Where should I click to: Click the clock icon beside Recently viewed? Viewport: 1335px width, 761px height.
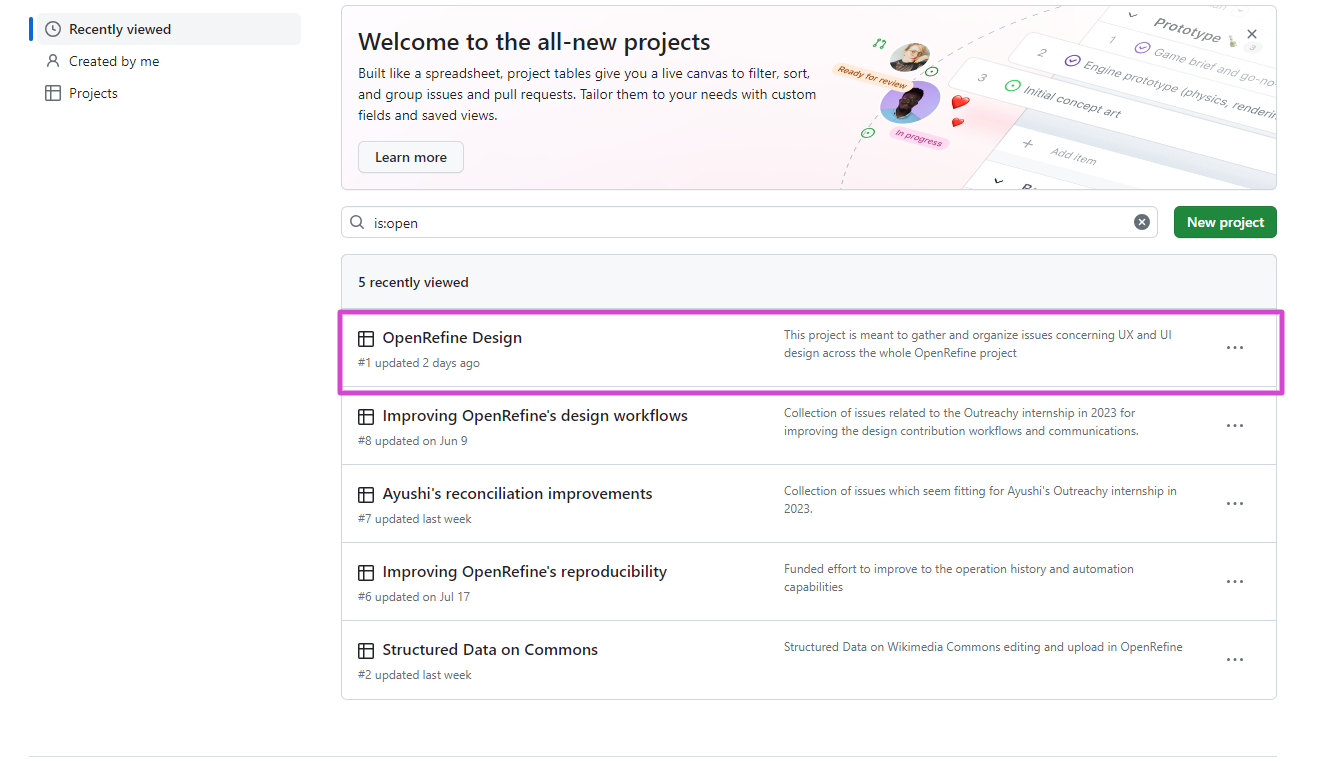tap(52, 28)
